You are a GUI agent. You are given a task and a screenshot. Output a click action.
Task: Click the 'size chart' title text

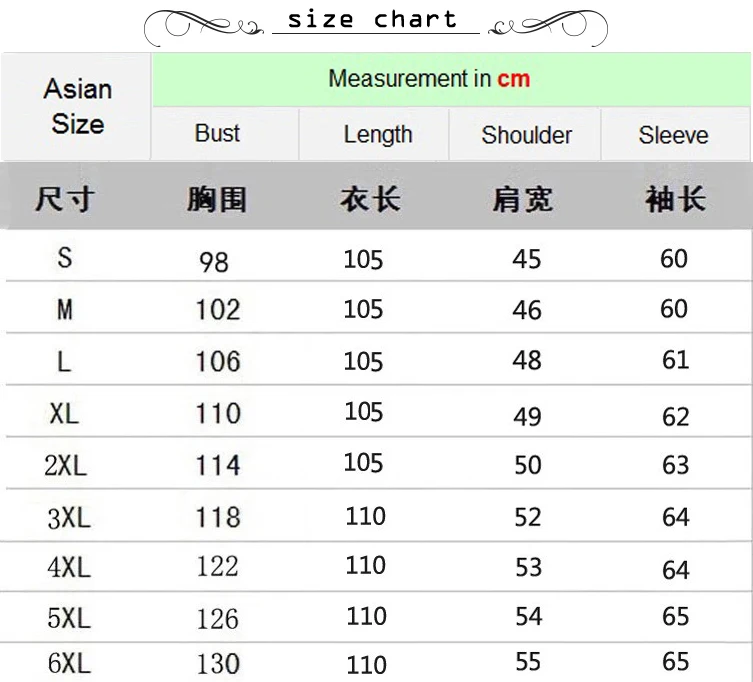(x=372, y=20)
